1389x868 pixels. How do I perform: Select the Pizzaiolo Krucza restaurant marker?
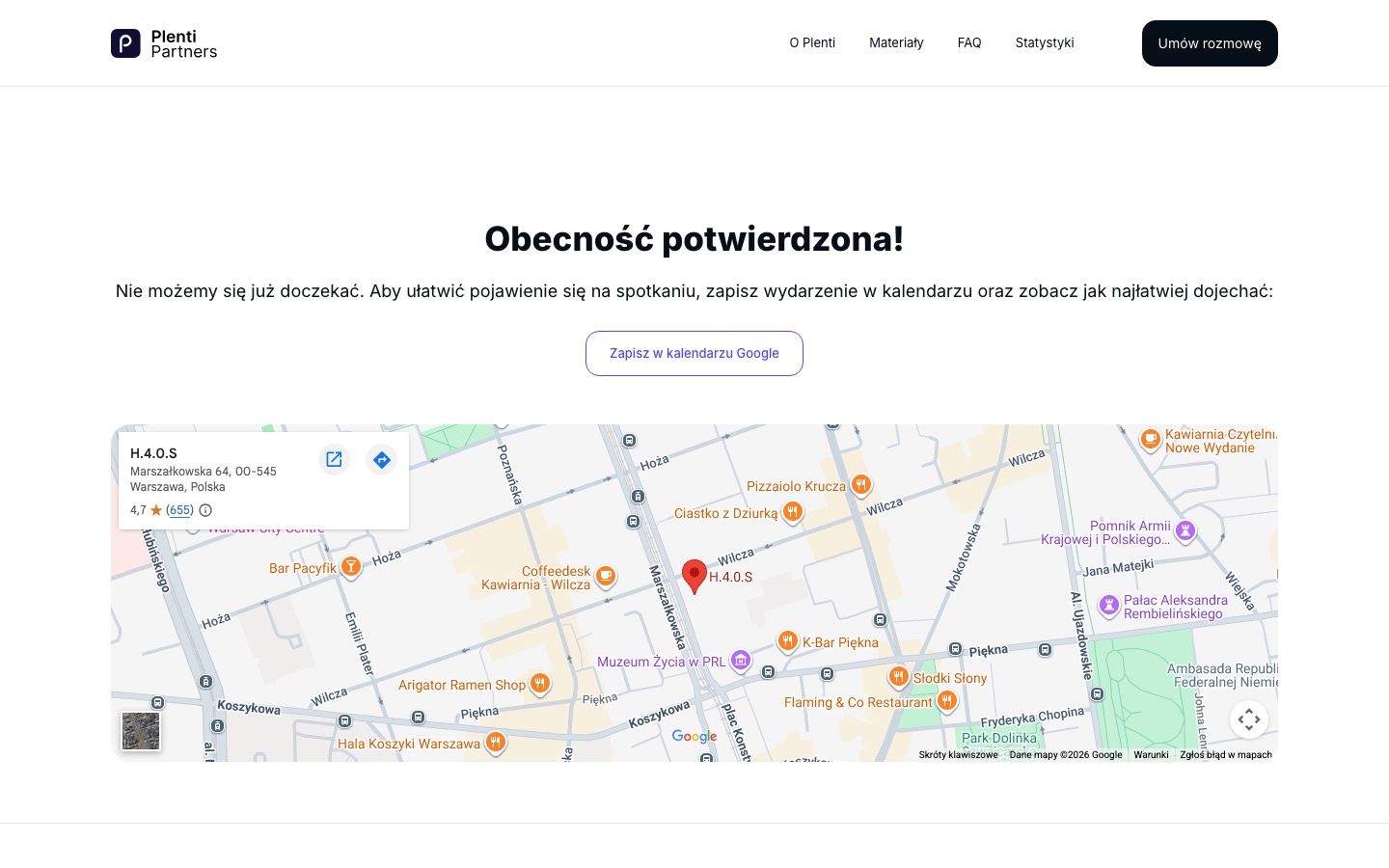(x=861, y=484)
